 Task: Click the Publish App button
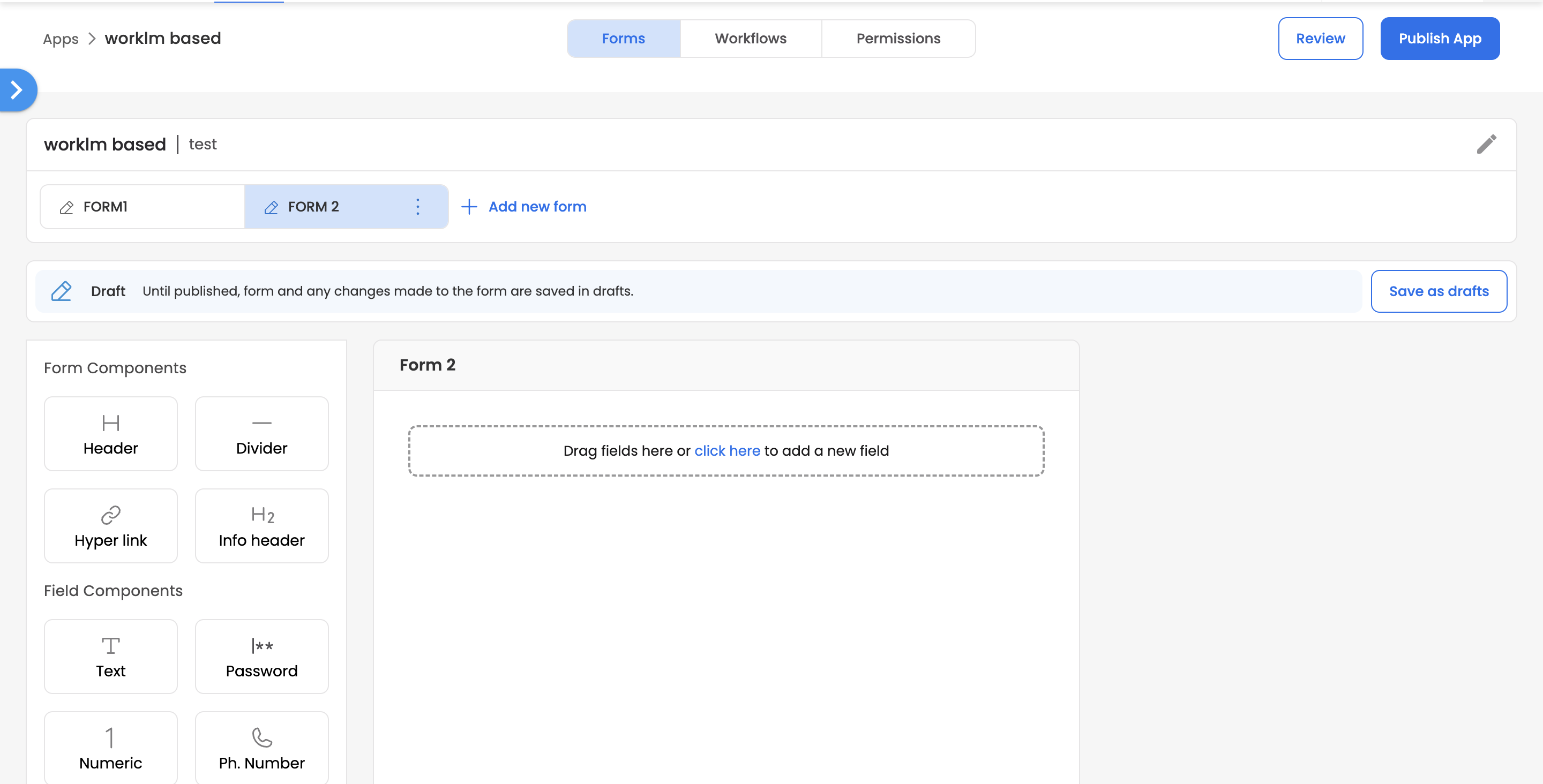[x=1440, y=39]
